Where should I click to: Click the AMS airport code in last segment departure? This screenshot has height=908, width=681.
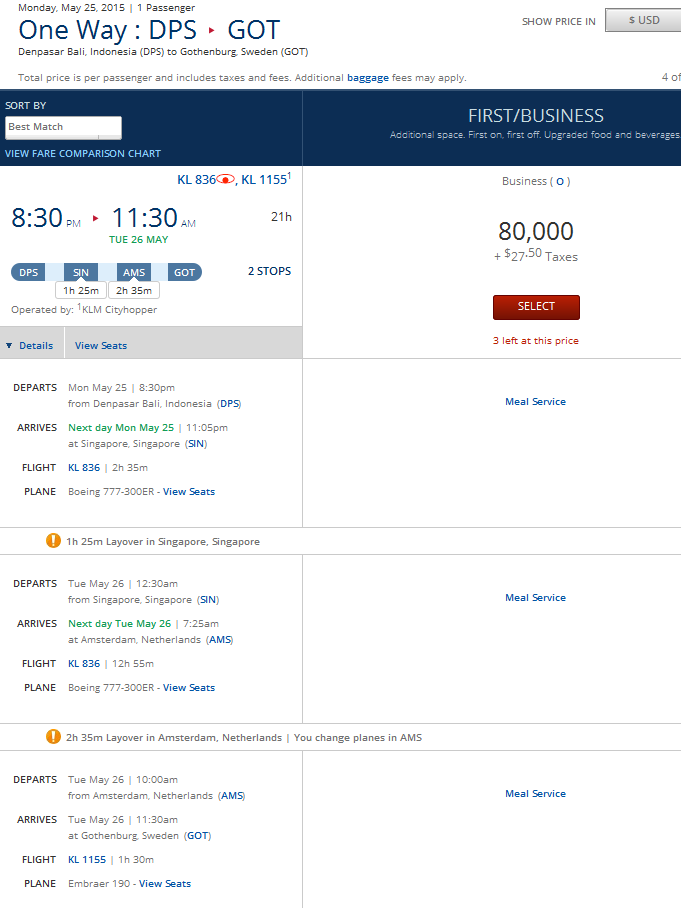[232, 796]
